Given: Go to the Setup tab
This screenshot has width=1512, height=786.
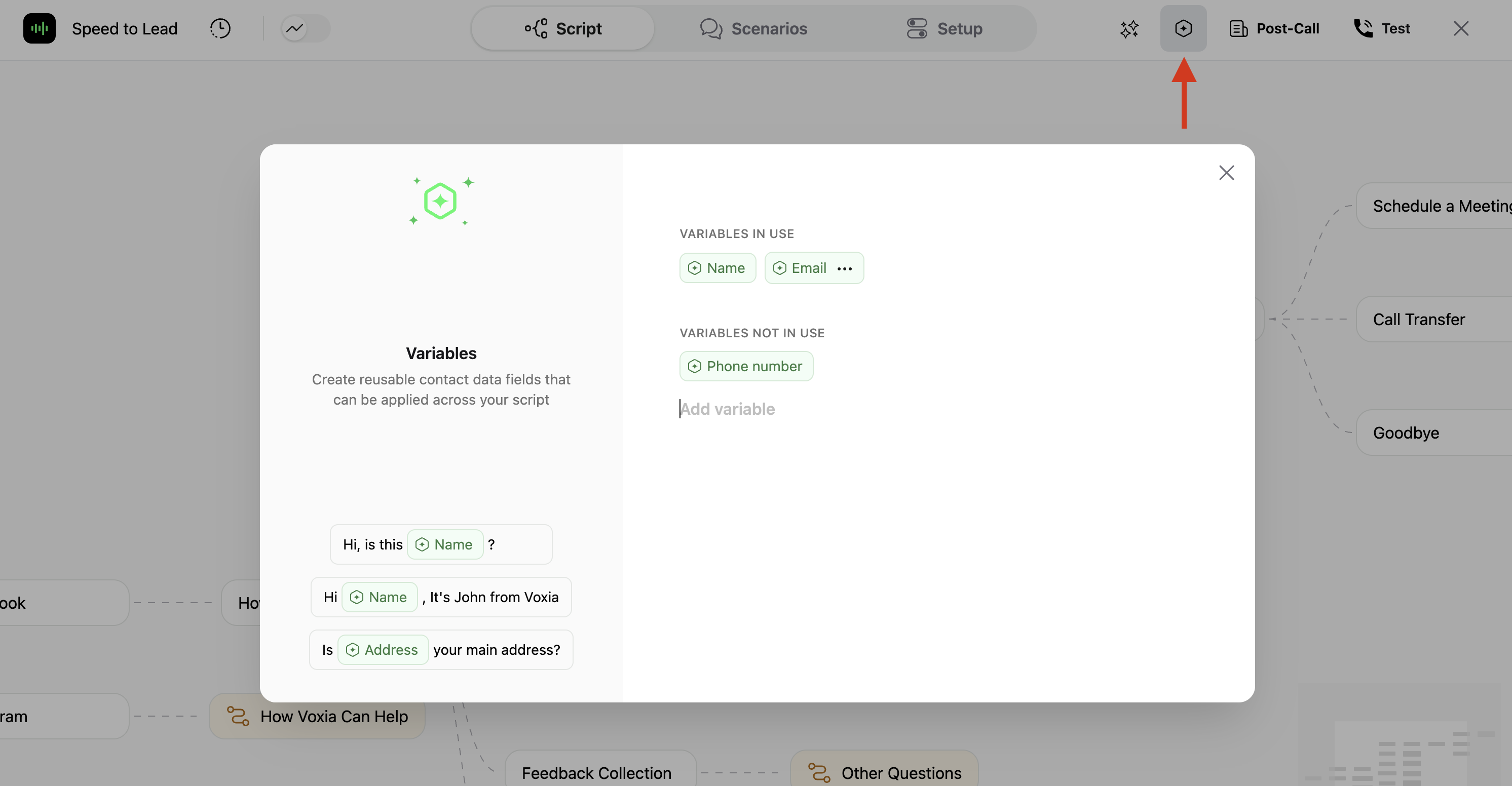Looking at the screenshot, I should [944, 28].
